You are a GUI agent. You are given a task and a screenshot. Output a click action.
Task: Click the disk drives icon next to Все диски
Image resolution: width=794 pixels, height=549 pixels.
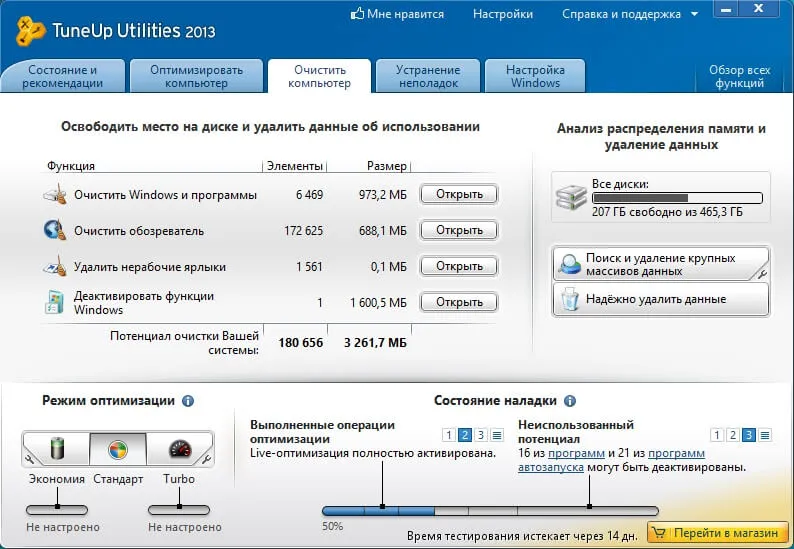click(x=571, y=198)
